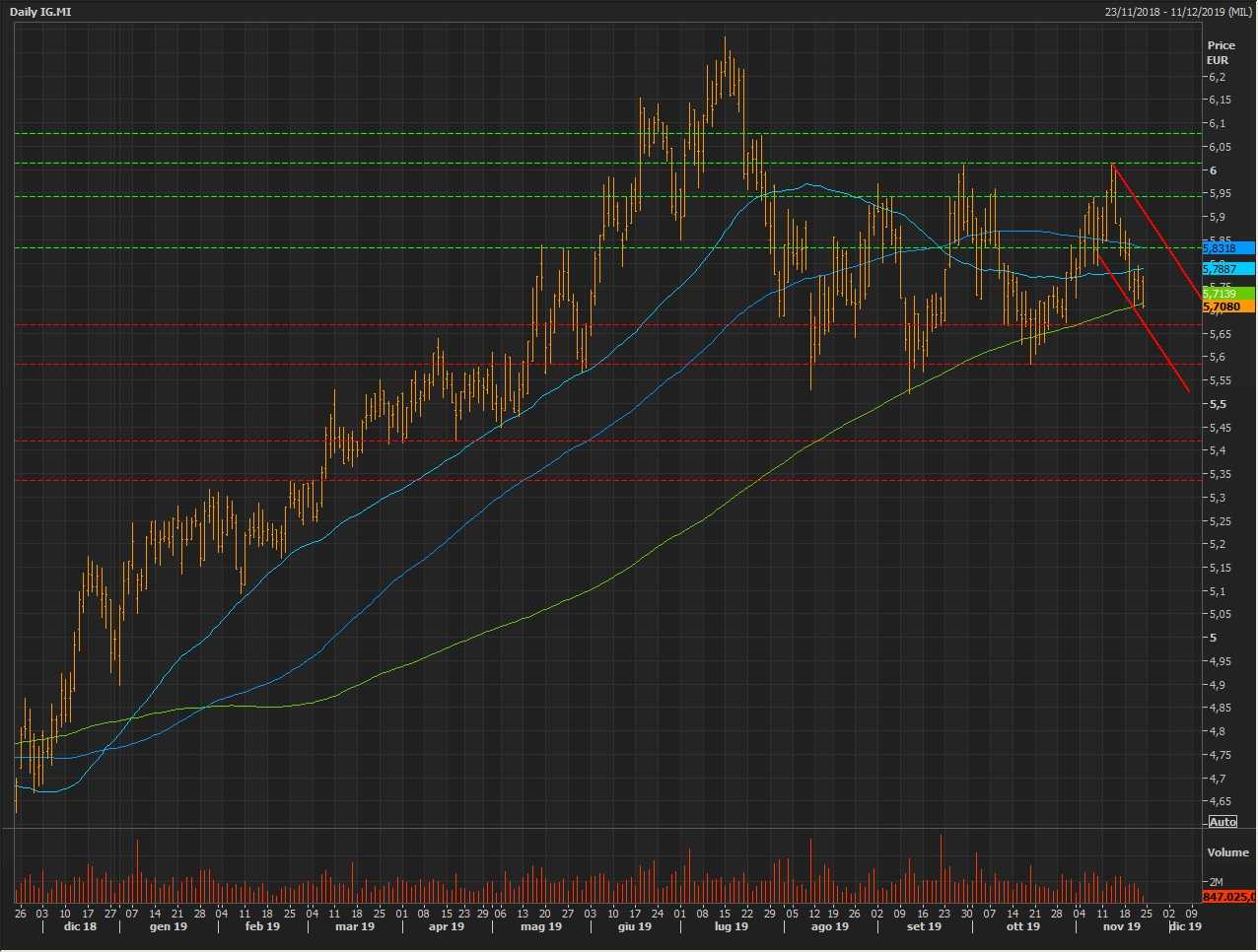Image resolution: width=1258 pixels, height=952 pixels.
Task: Click the Volume pane label
Action: pyautogui.click(x=1227, y=852)
